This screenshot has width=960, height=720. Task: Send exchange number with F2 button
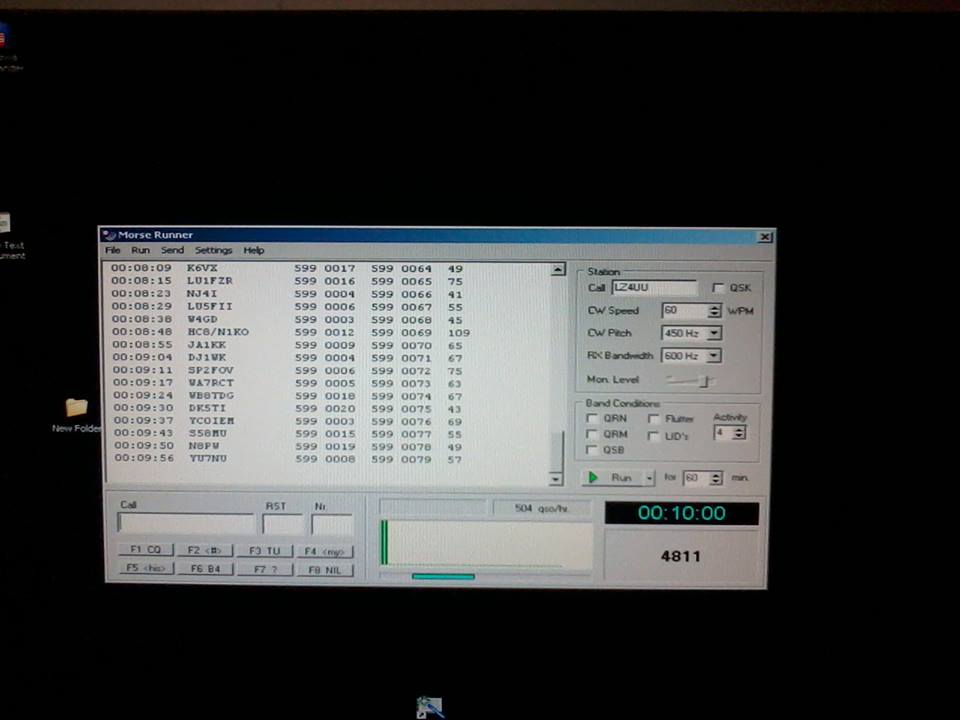[205, 550]
